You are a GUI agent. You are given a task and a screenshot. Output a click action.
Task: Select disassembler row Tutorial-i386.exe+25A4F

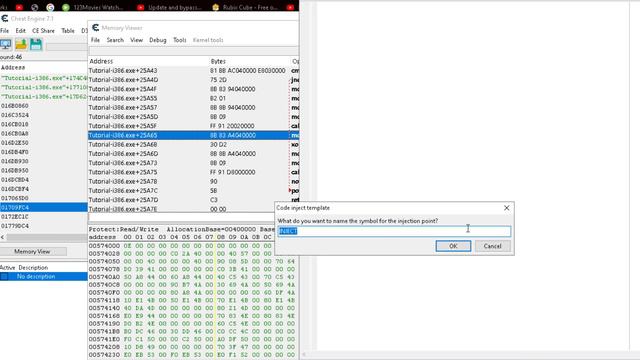tap(193, 89)
